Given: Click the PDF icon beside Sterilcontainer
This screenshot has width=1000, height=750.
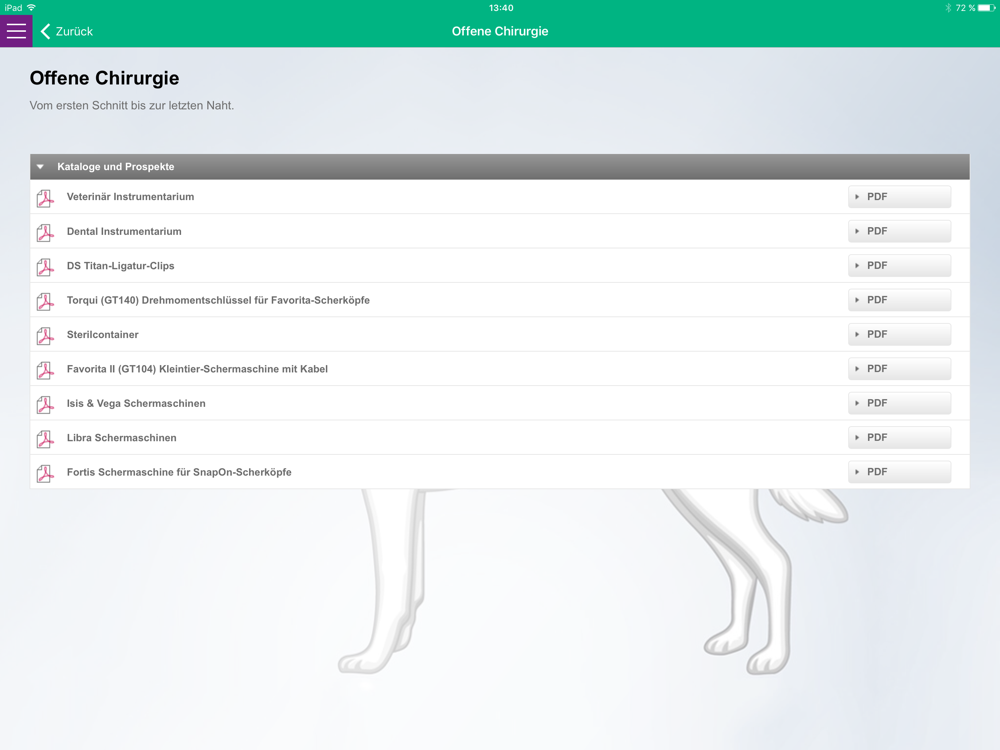Looking at the screenshot, I should pyautogui.click(x=45, y=335).
